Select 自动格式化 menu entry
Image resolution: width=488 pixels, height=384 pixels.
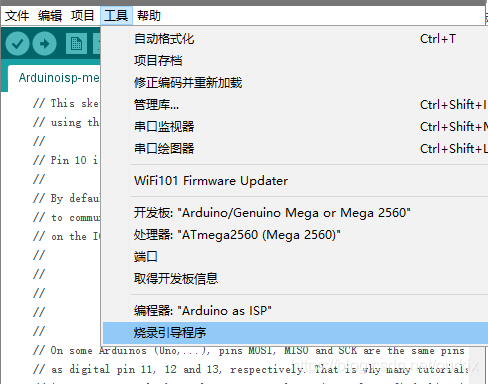click(x=295, y=39)
